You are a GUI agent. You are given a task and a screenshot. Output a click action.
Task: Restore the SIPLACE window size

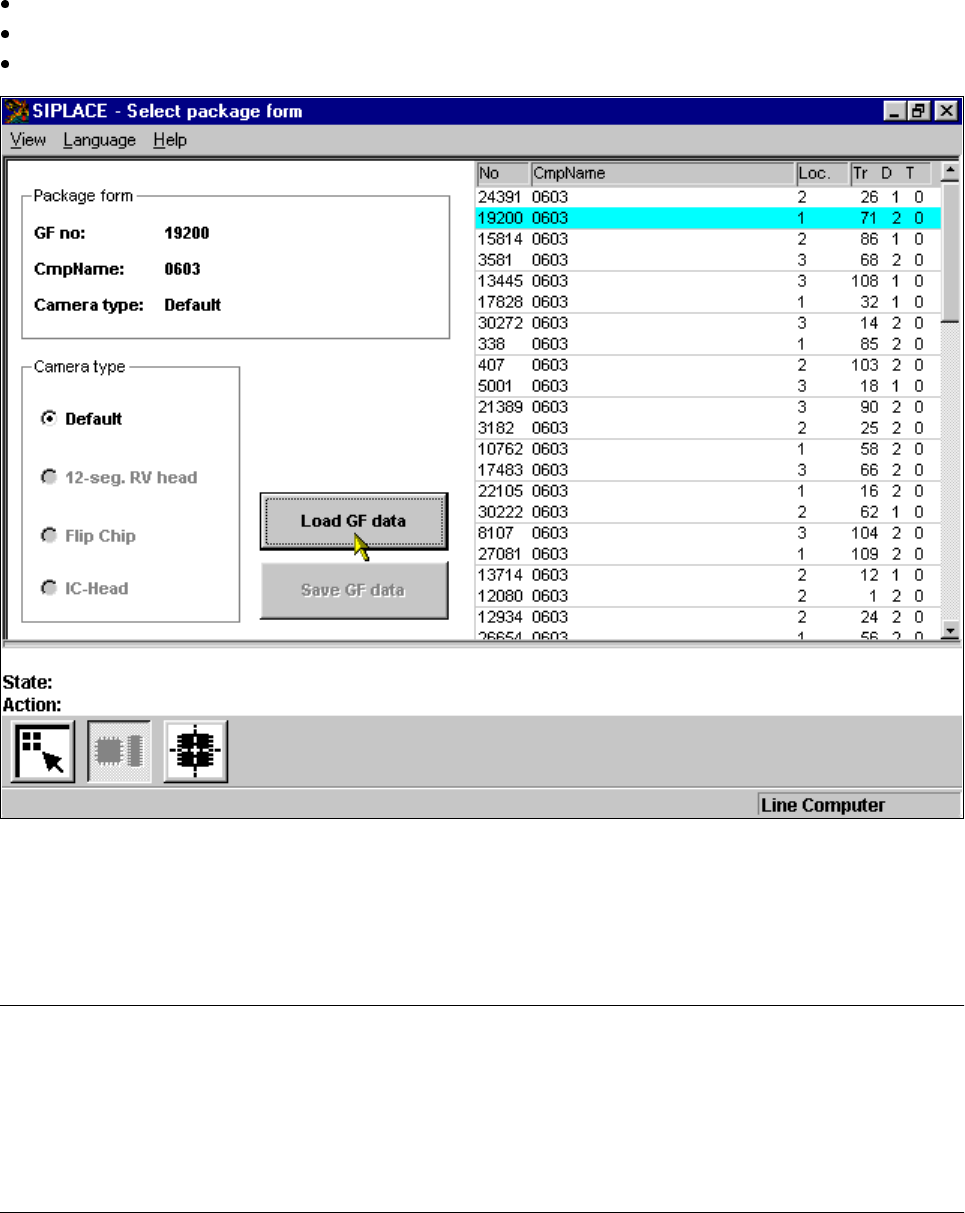(919, 112)
